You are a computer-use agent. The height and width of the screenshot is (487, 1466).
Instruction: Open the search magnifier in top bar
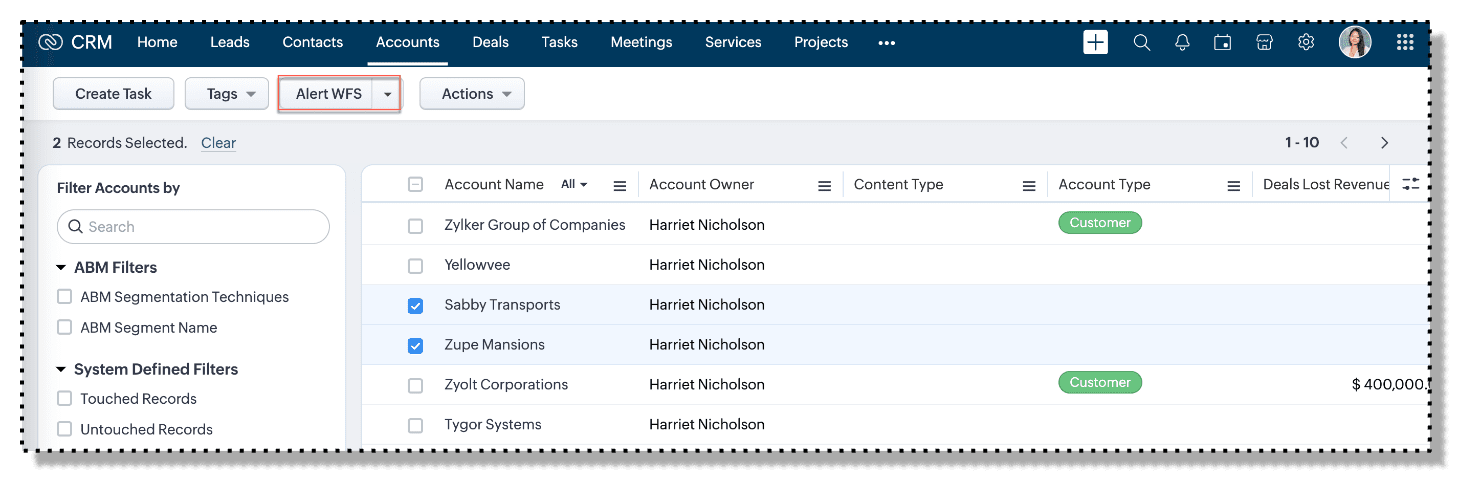1141,42
